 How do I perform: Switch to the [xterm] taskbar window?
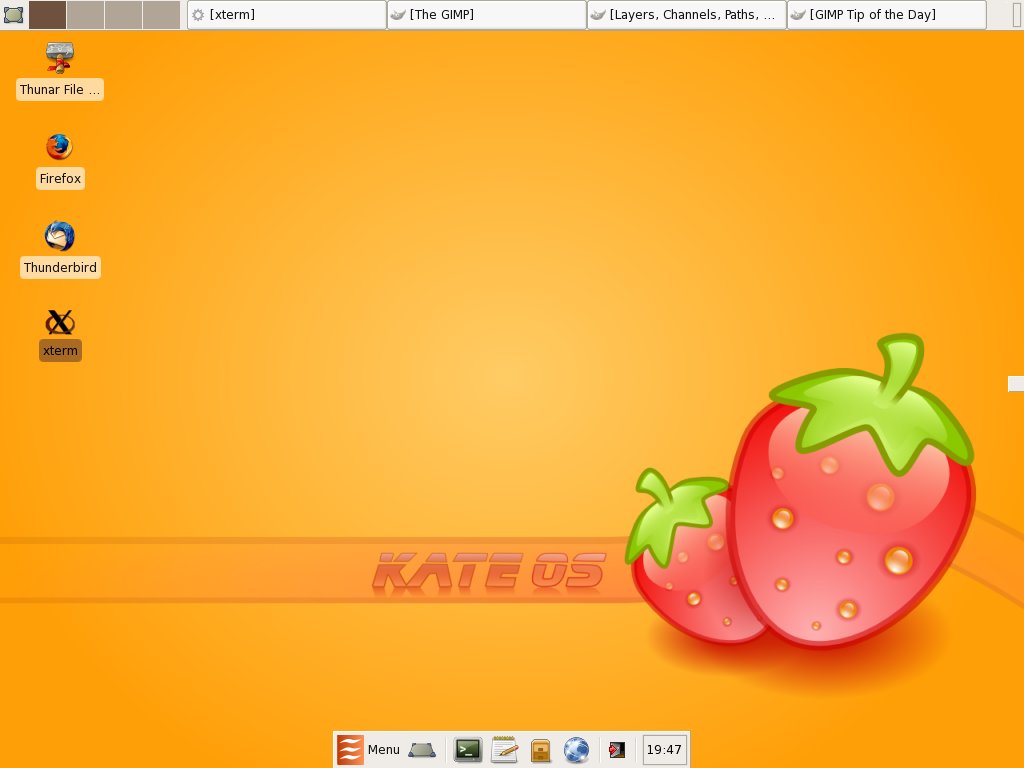click(287, 14)
